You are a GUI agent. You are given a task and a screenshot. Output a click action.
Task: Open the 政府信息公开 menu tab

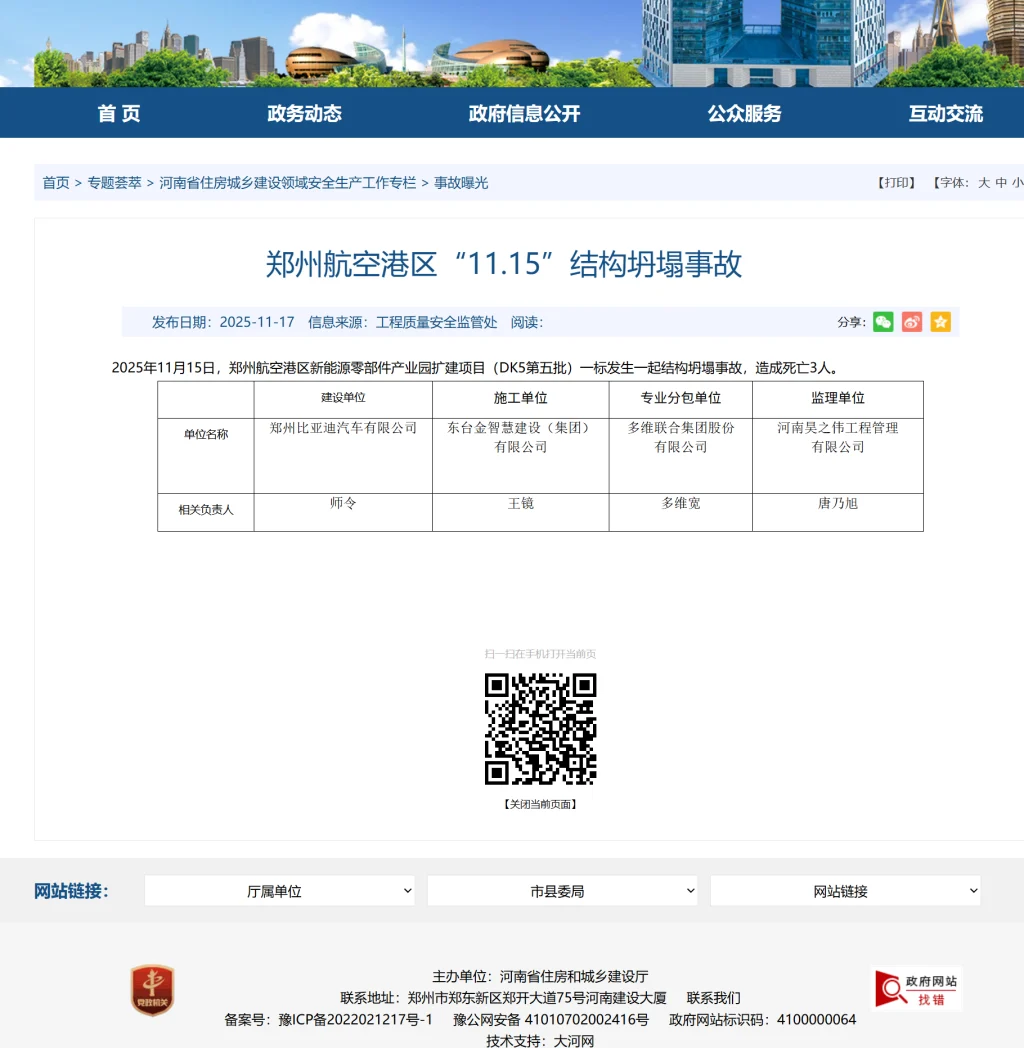pos(524,114)
